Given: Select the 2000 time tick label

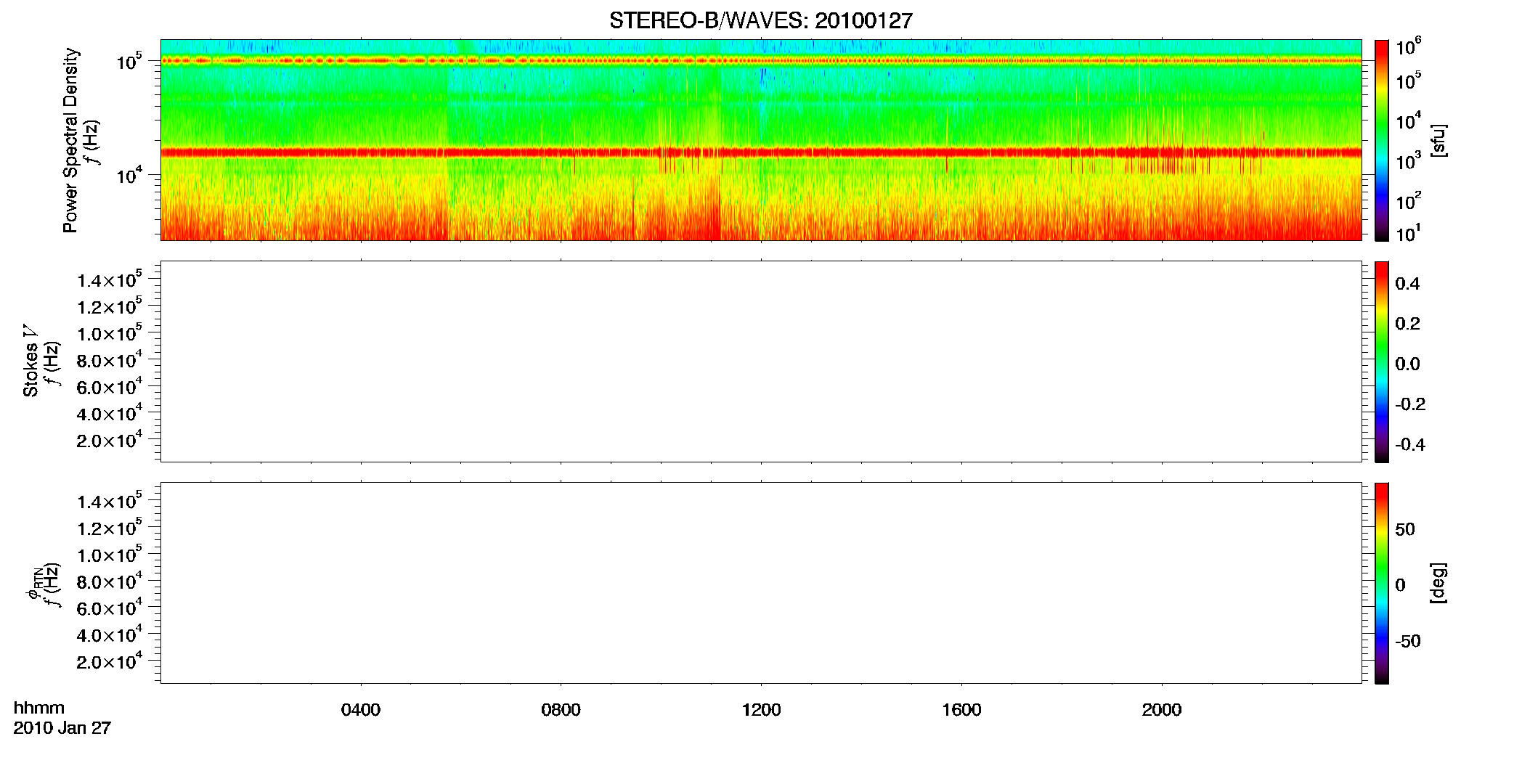Looking at the screenshot, I should pos(1162,710).
